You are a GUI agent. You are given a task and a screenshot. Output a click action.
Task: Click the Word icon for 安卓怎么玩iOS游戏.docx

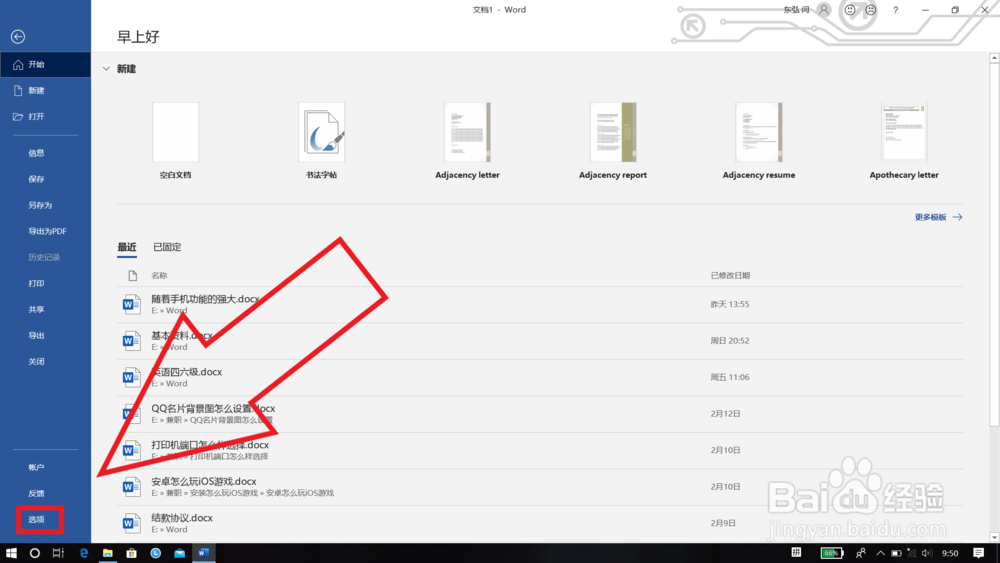pos(131,487)
